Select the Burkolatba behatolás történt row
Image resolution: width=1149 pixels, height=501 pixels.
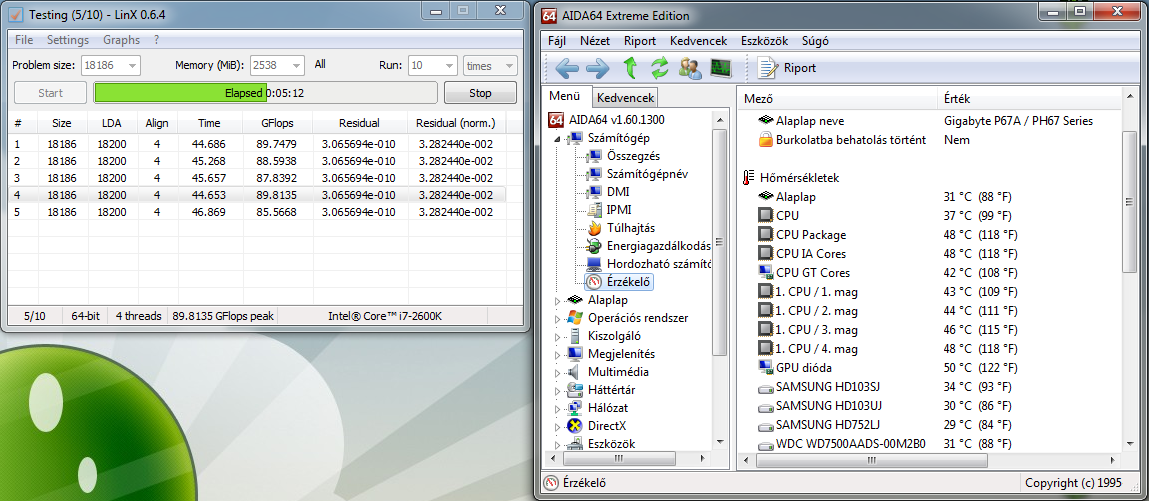pyautogui.click(x=929, y=139)
